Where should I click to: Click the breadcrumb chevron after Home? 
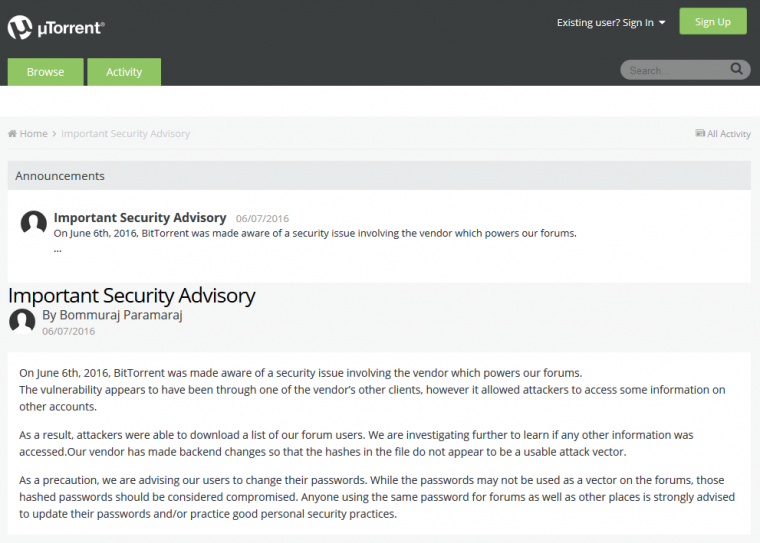[x=54, y=134]
